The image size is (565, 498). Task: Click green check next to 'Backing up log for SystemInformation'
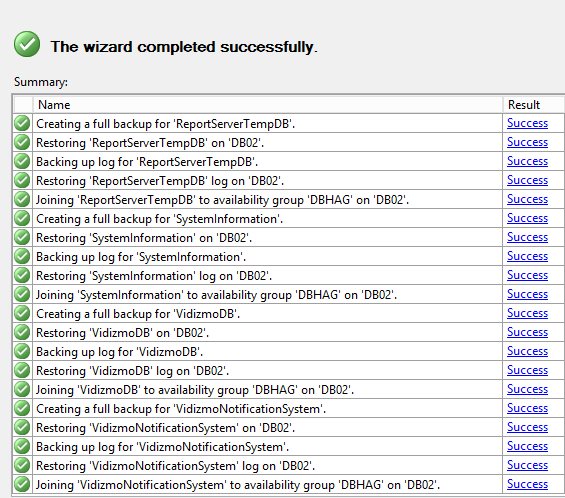[x=22, y=256]
